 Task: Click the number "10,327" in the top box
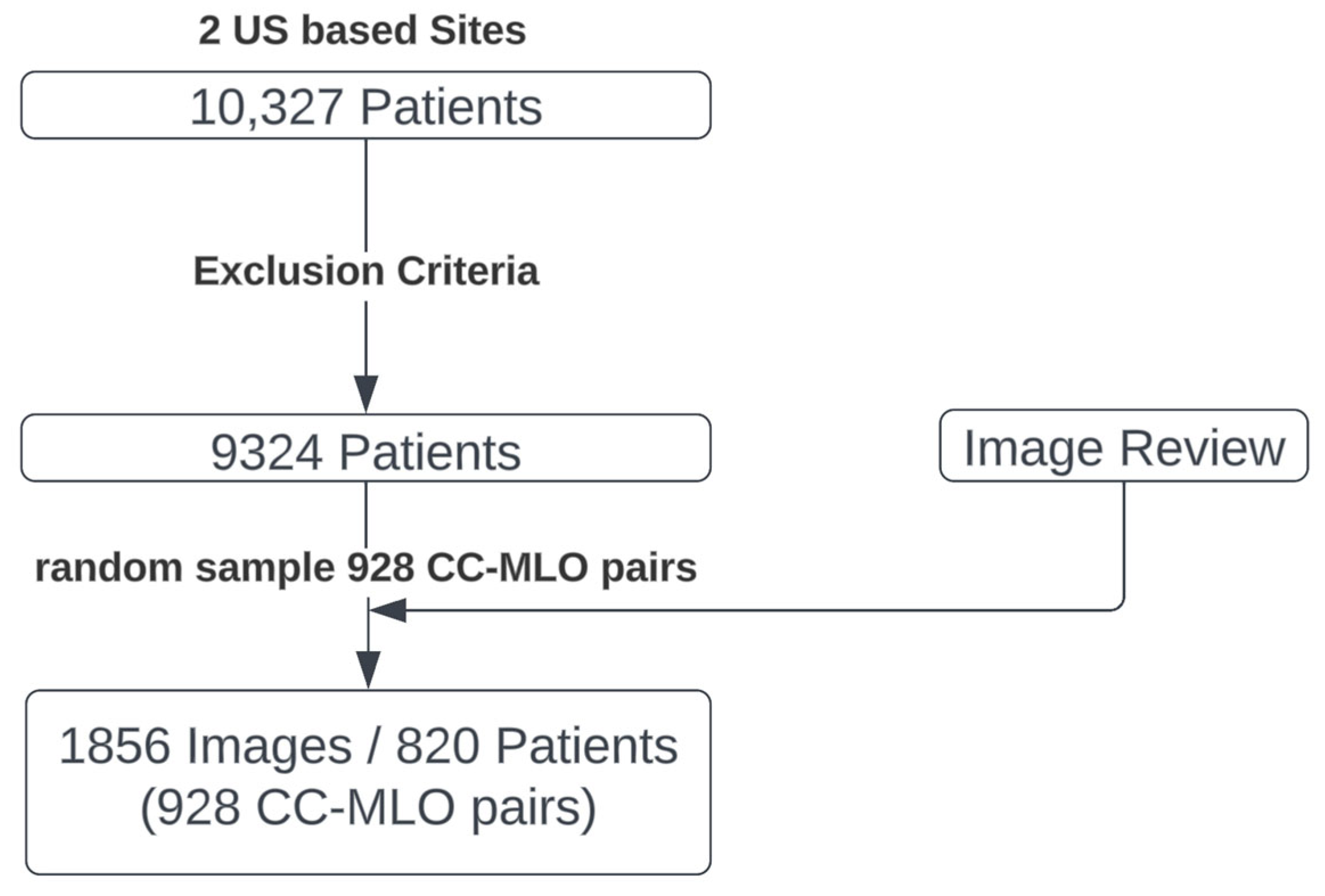[266, 107]
